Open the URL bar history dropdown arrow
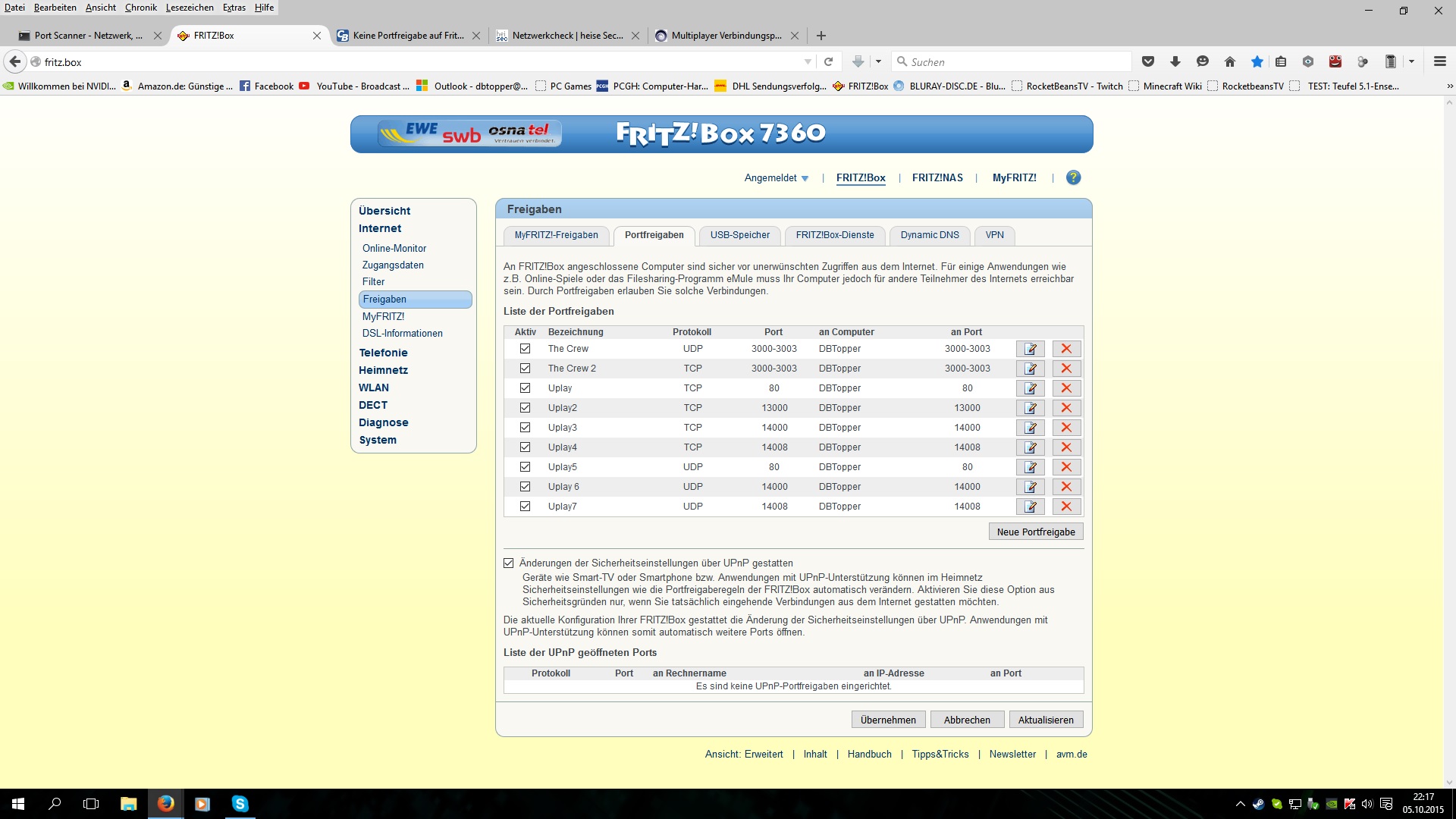 808,61
